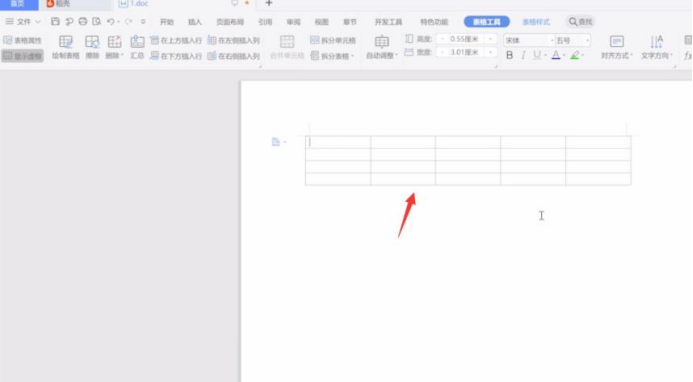
Task: Click the Redo arrow icon
Action: (128, 21)
